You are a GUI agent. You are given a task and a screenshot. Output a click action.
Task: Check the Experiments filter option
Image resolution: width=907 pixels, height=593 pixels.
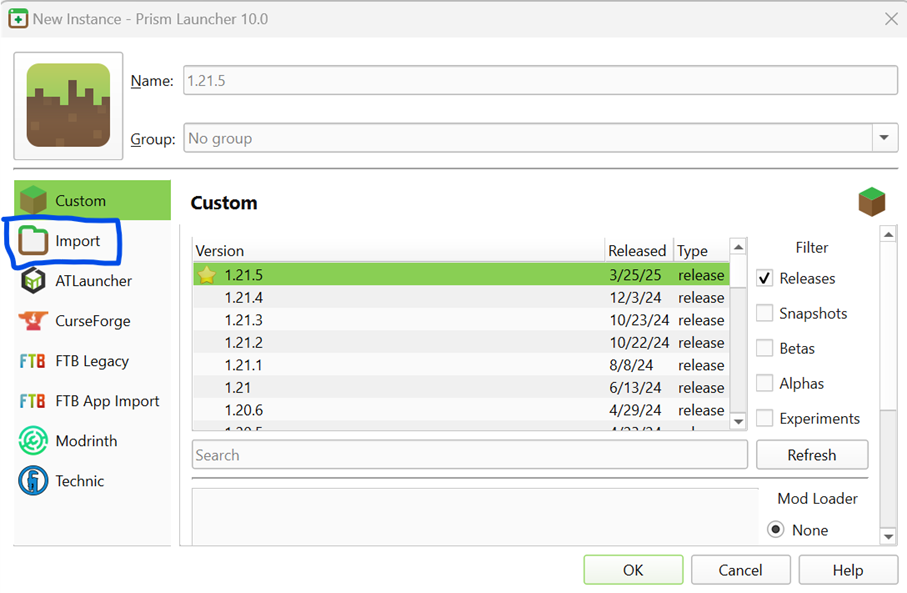pyautogui.click(x=765, y=418)
